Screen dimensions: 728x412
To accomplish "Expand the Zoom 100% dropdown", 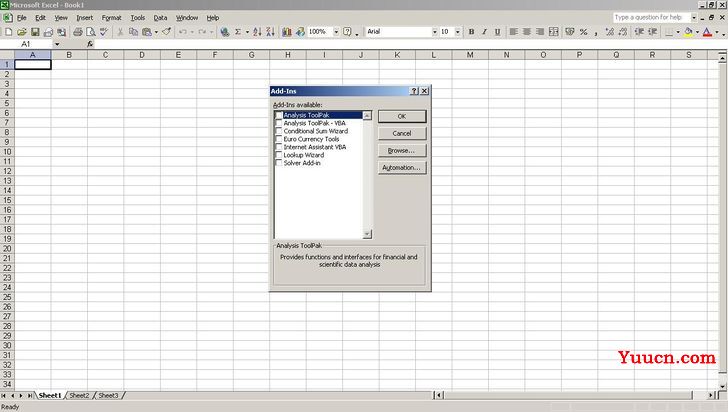I will pyautogui.click(x=336, y=32).
